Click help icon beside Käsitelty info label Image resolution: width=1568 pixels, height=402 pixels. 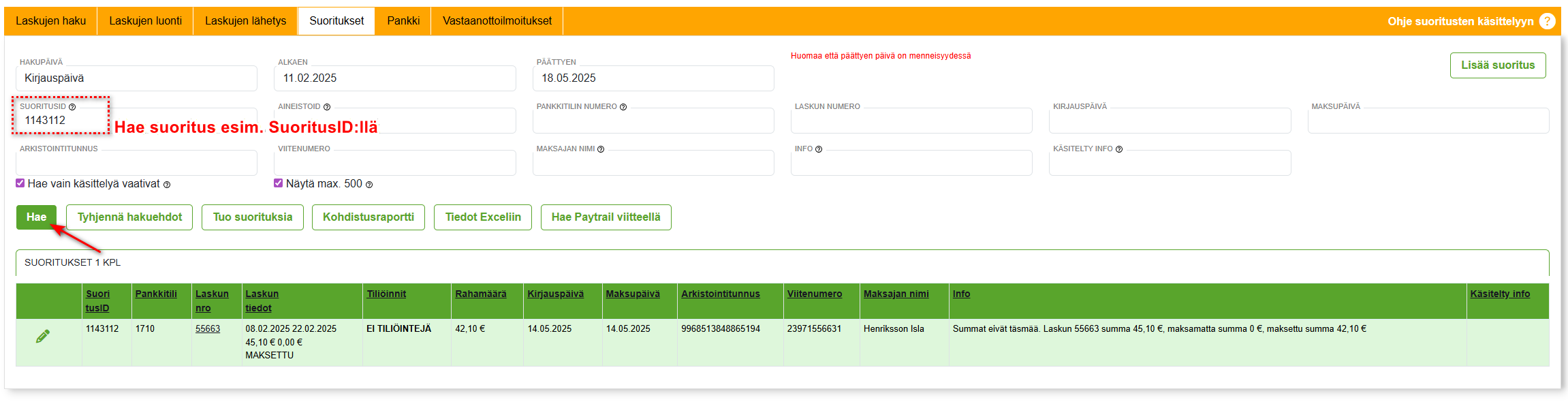(1119, 149)
